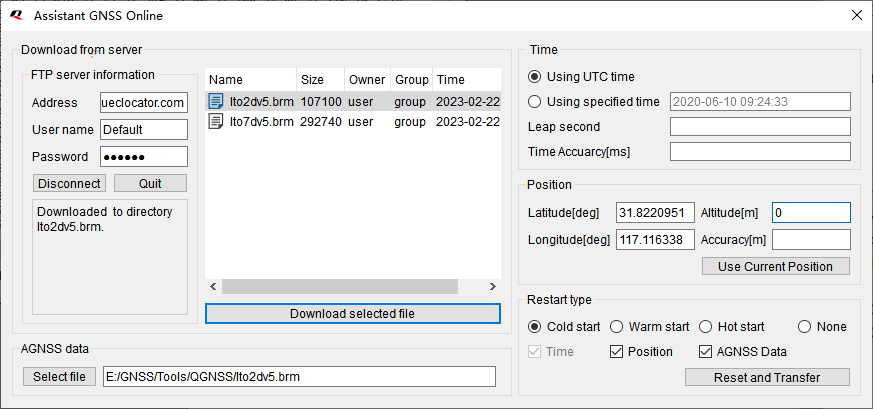Sort file list by Owner column
Viewport: 873px width, 409px height.
(x=367, y=80)
